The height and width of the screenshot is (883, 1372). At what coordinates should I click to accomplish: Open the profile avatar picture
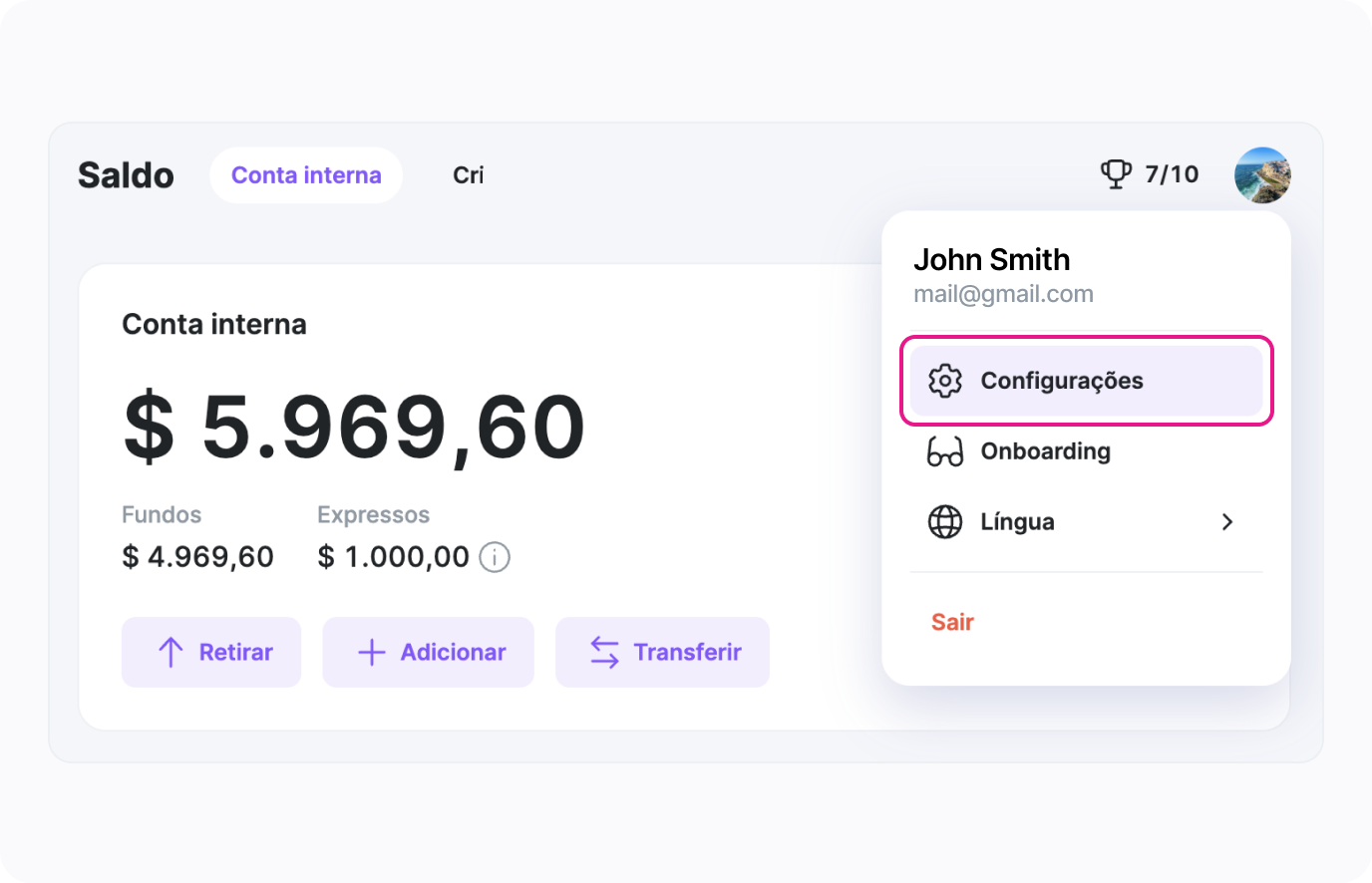pyautogui.click(x=1262, y=175)
